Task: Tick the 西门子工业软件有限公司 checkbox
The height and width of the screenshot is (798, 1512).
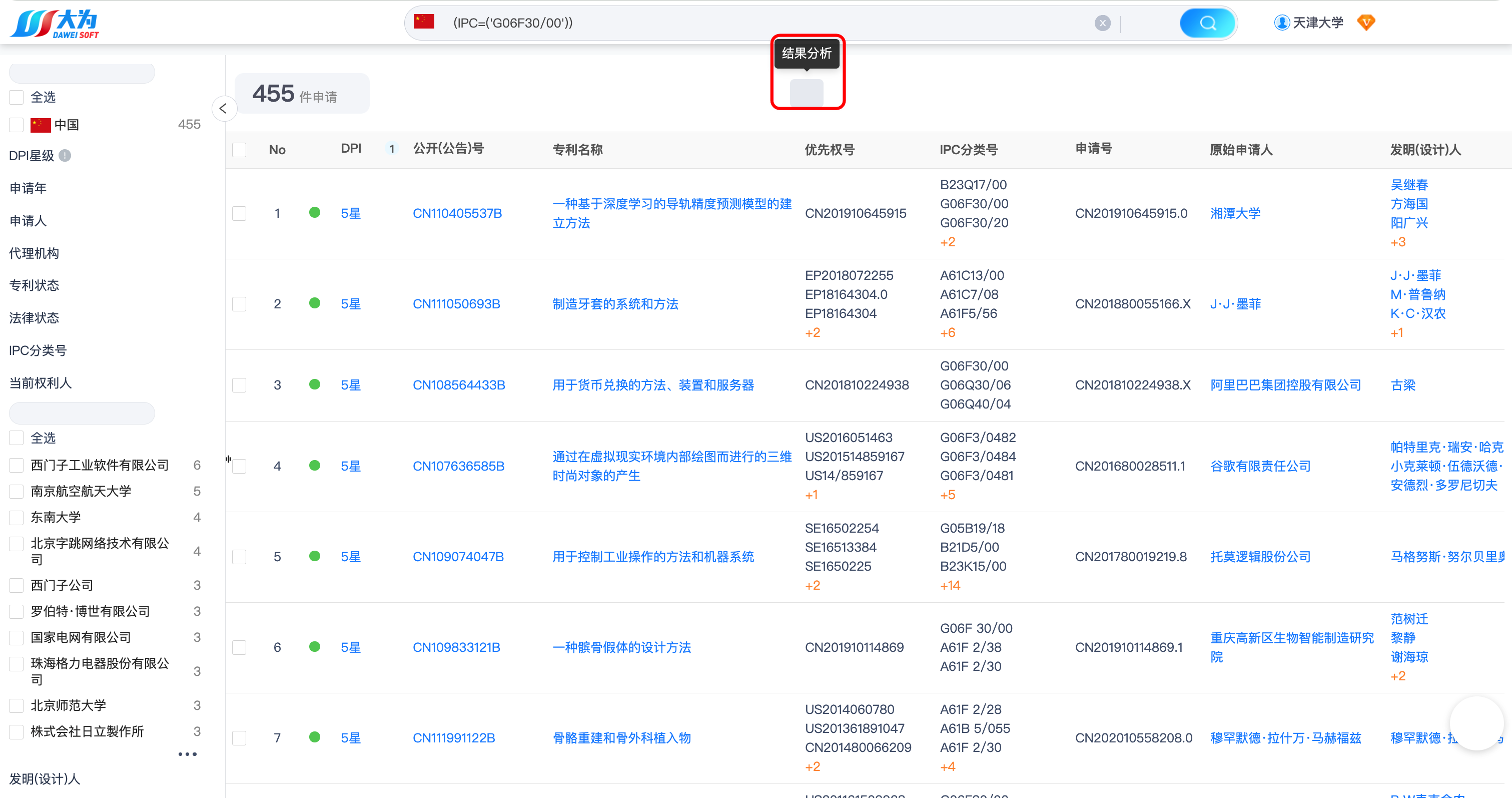Action: [x=17, y=465]
